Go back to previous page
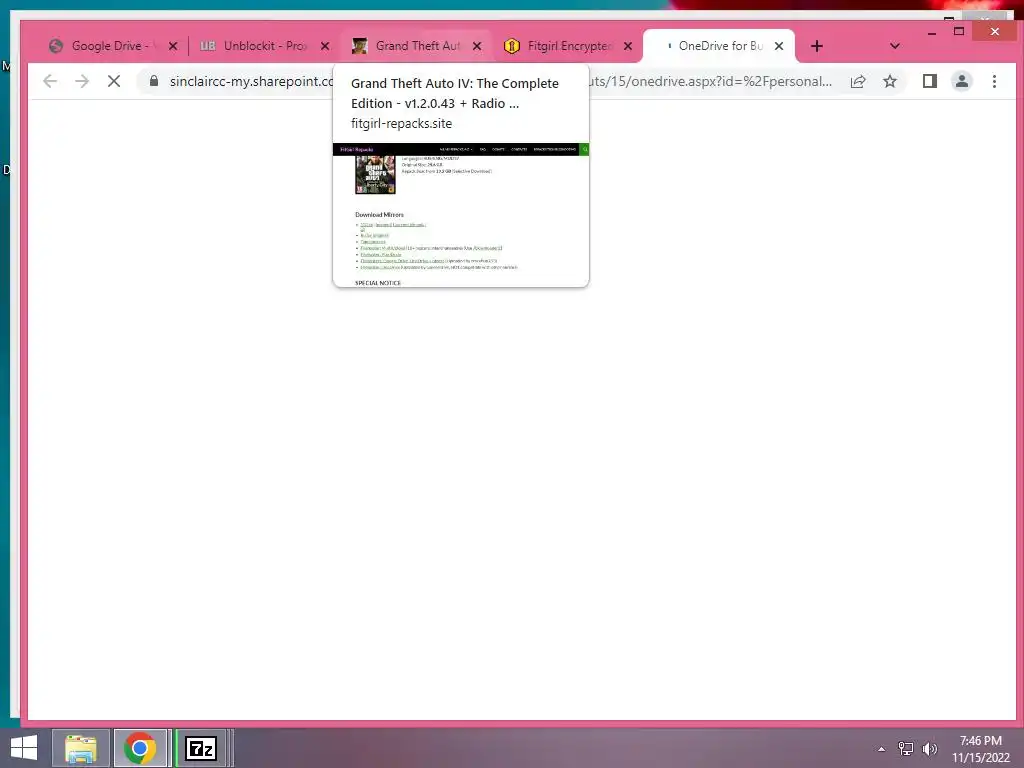This screenshot has width=1024, height=768. [50, 82]
